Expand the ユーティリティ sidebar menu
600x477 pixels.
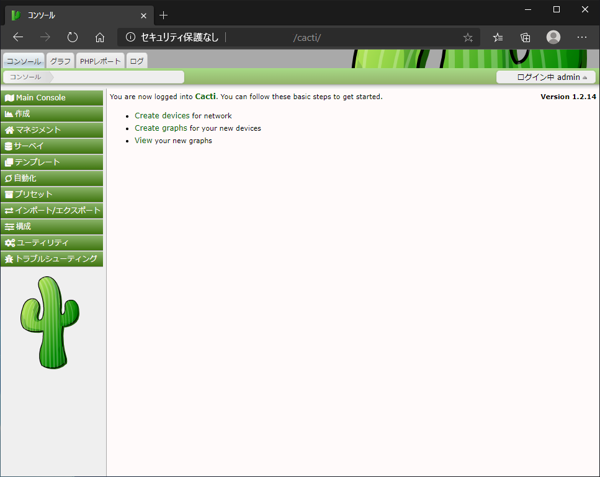coord(52,243)
